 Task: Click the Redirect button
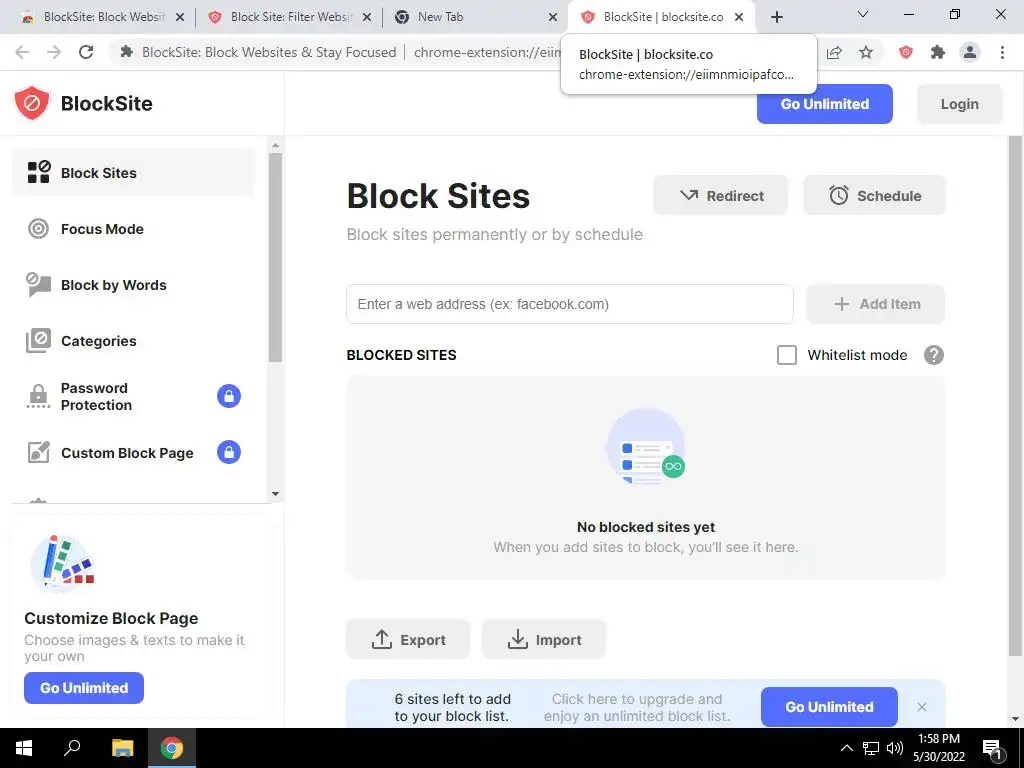pyautogui.click(x=720, y=195)
